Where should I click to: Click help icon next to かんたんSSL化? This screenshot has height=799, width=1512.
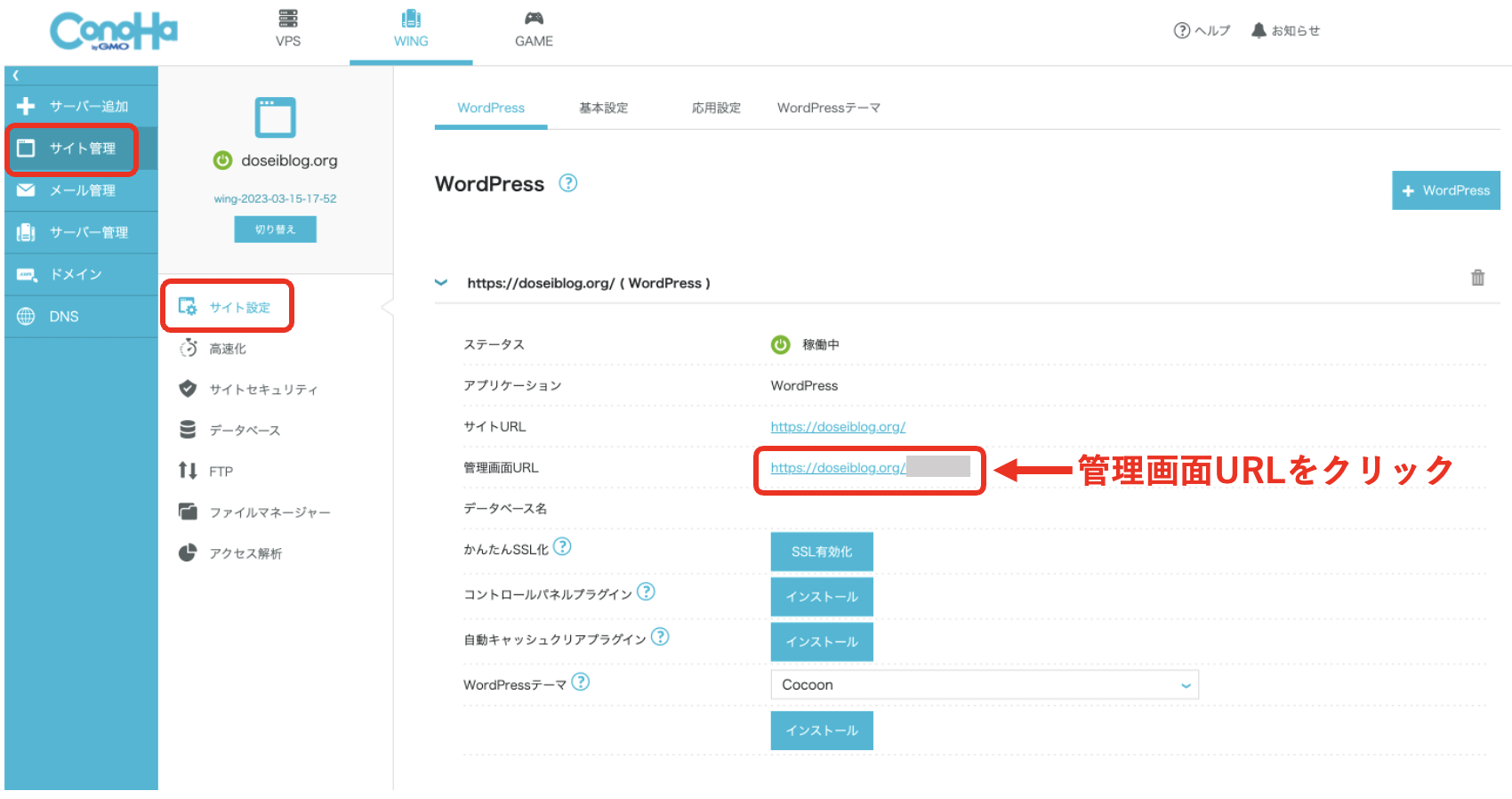tap(562, 546)
